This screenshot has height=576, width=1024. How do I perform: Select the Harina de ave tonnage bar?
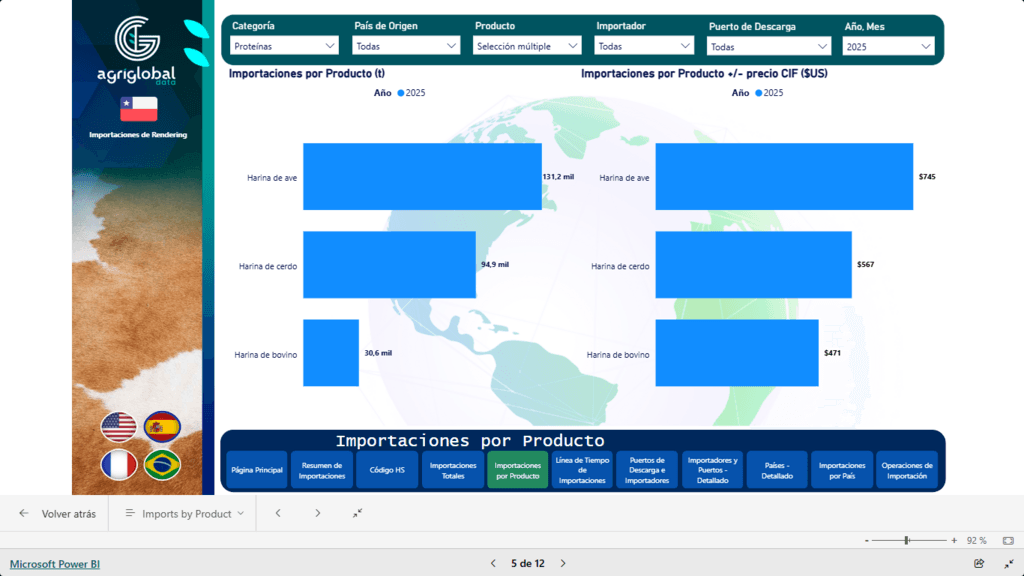coord(422,177)
